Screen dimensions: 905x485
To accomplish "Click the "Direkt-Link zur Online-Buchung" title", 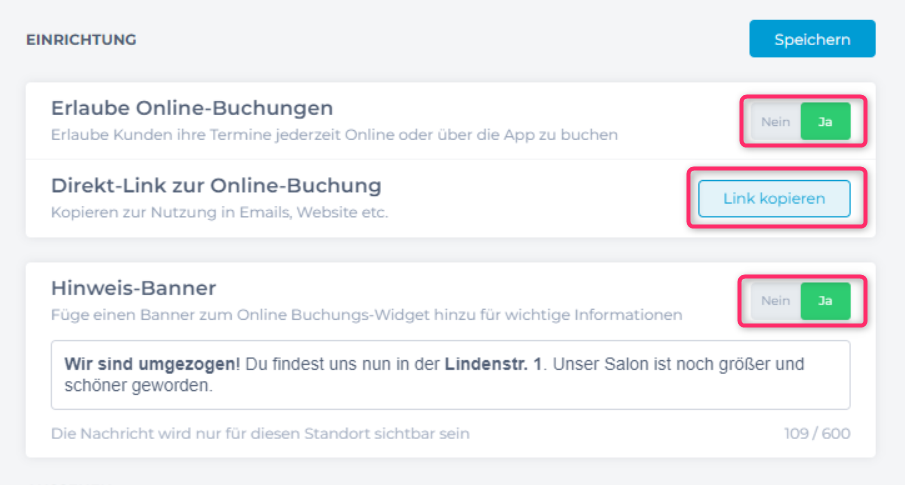I will (x=216, y=186).
